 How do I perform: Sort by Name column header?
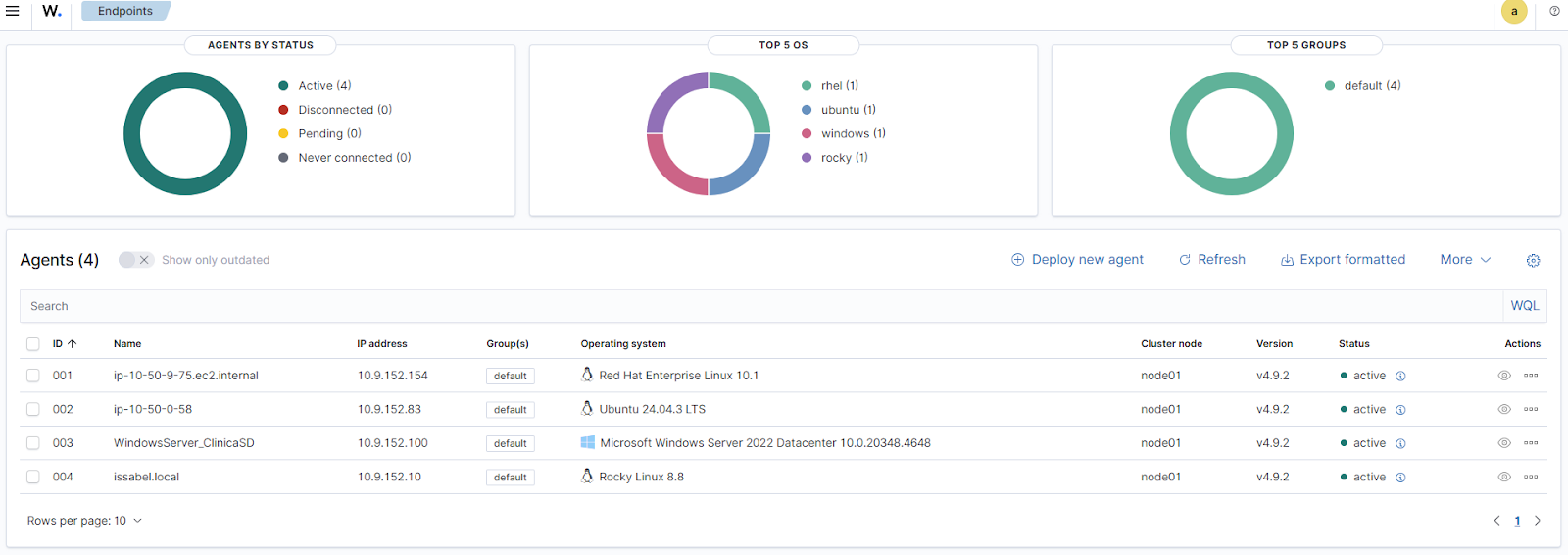[x=127, y=344]
